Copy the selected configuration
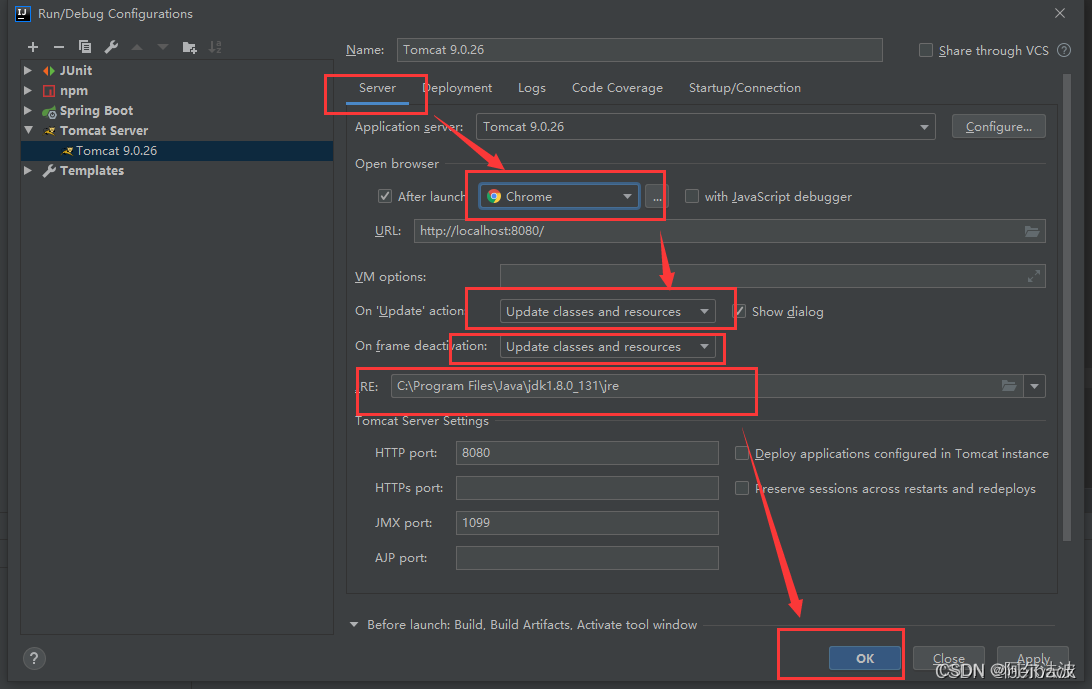1092x689 pixels. click(x=85, y=47)
